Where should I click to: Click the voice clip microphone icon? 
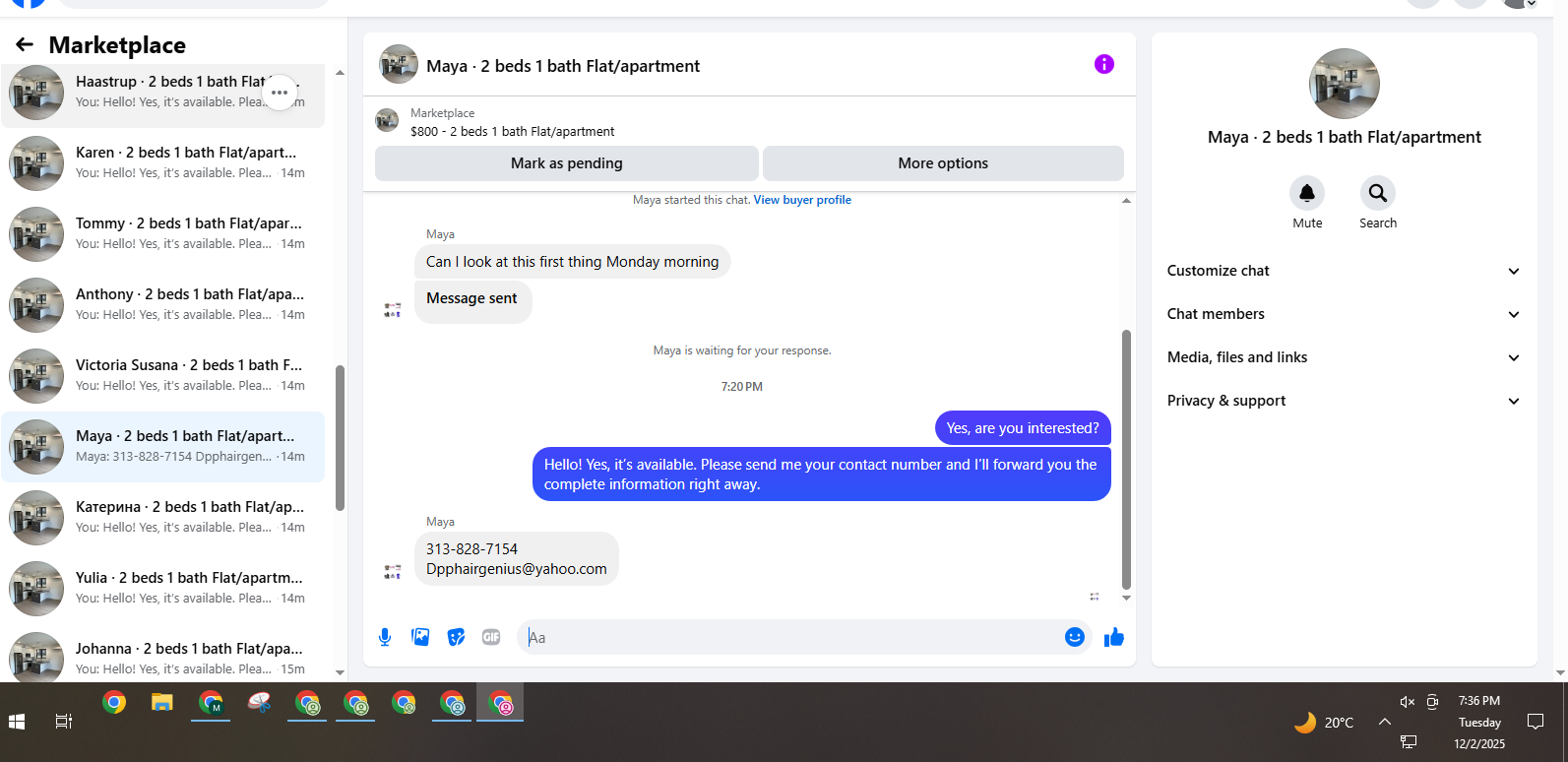tap(385, 637)
